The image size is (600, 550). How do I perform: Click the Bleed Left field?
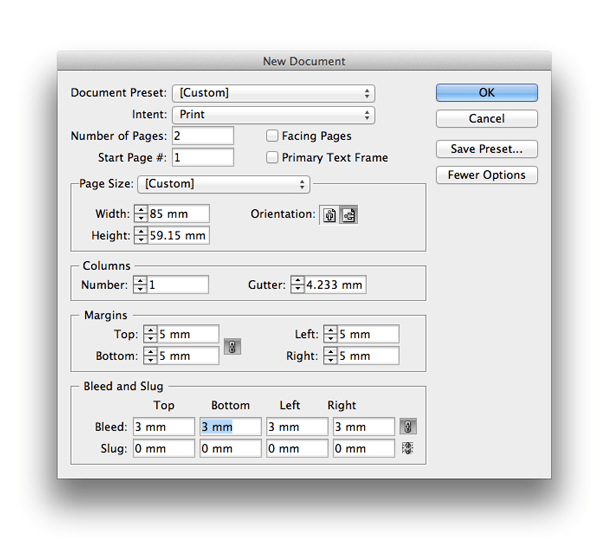(297, 427)
